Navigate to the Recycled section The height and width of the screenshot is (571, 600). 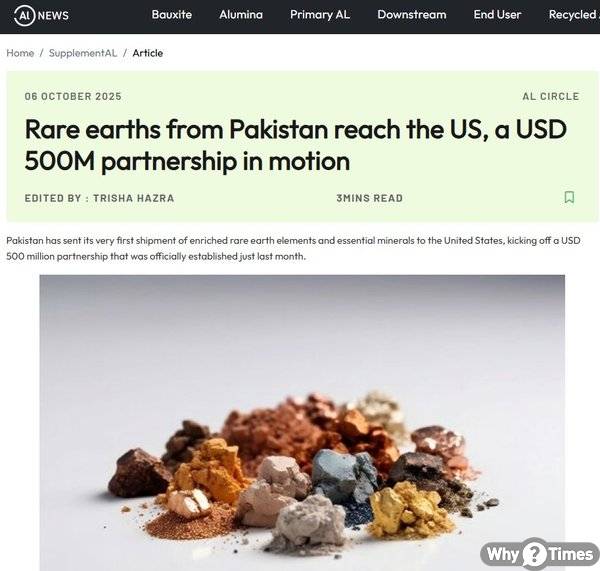[x=574, y=15]
